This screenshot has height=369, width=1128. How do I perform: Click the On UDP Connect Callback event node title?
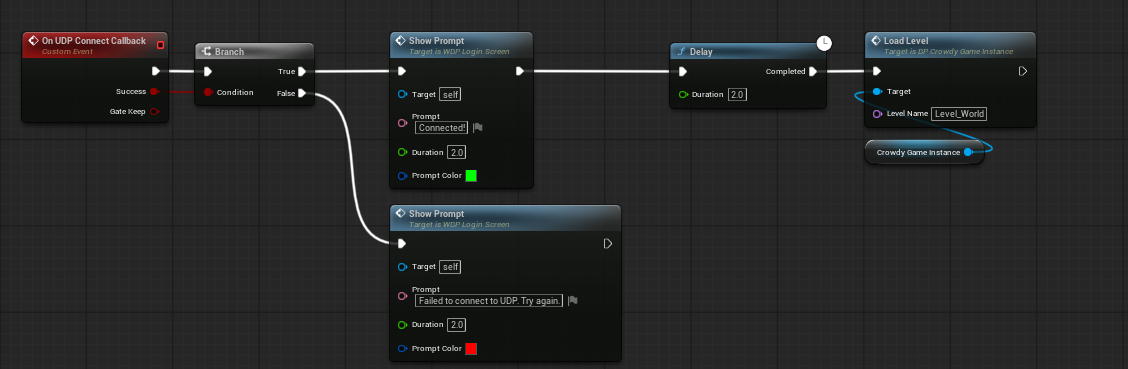click(94, 41)
